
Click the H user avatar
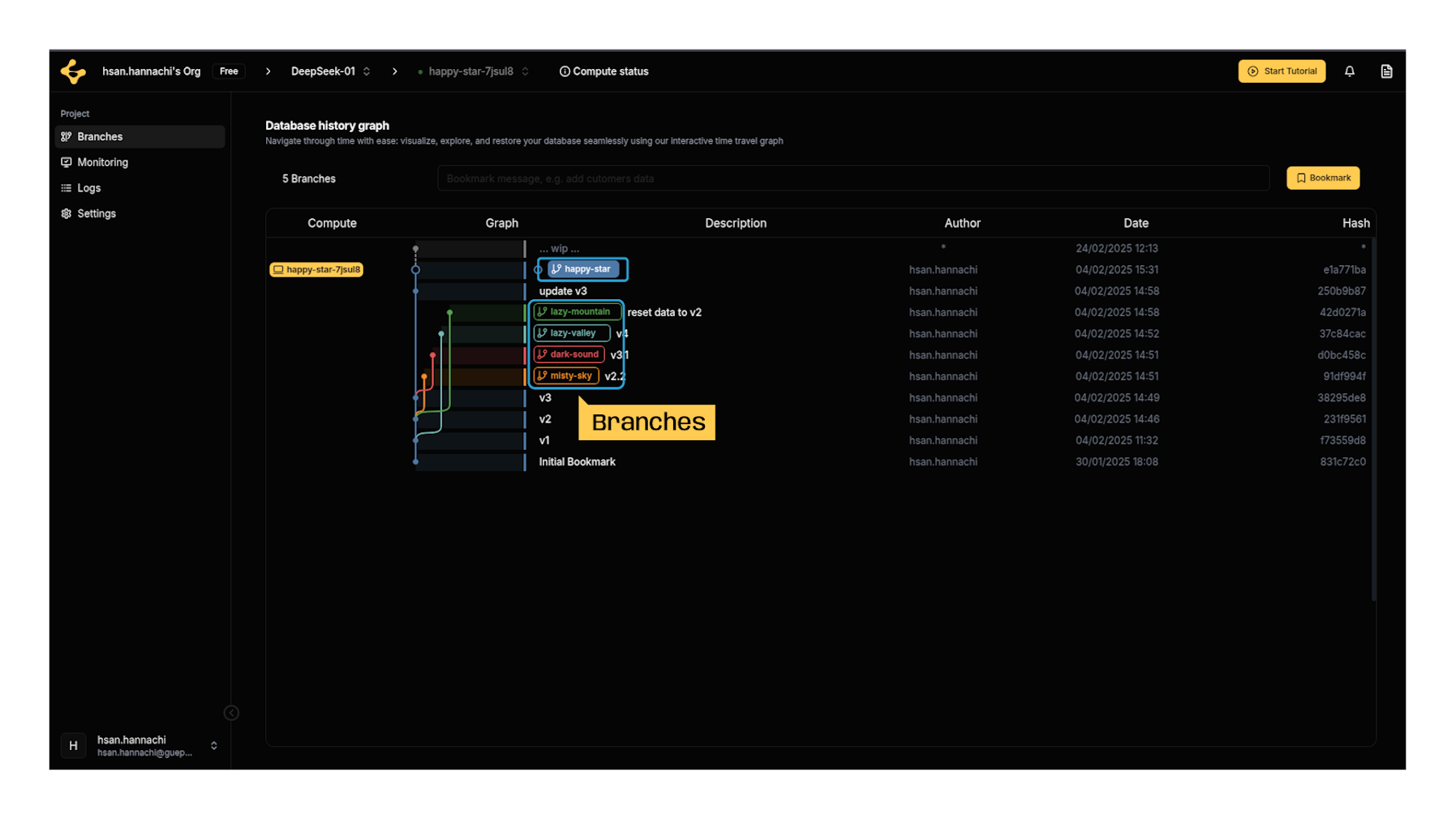pos(73,745)
